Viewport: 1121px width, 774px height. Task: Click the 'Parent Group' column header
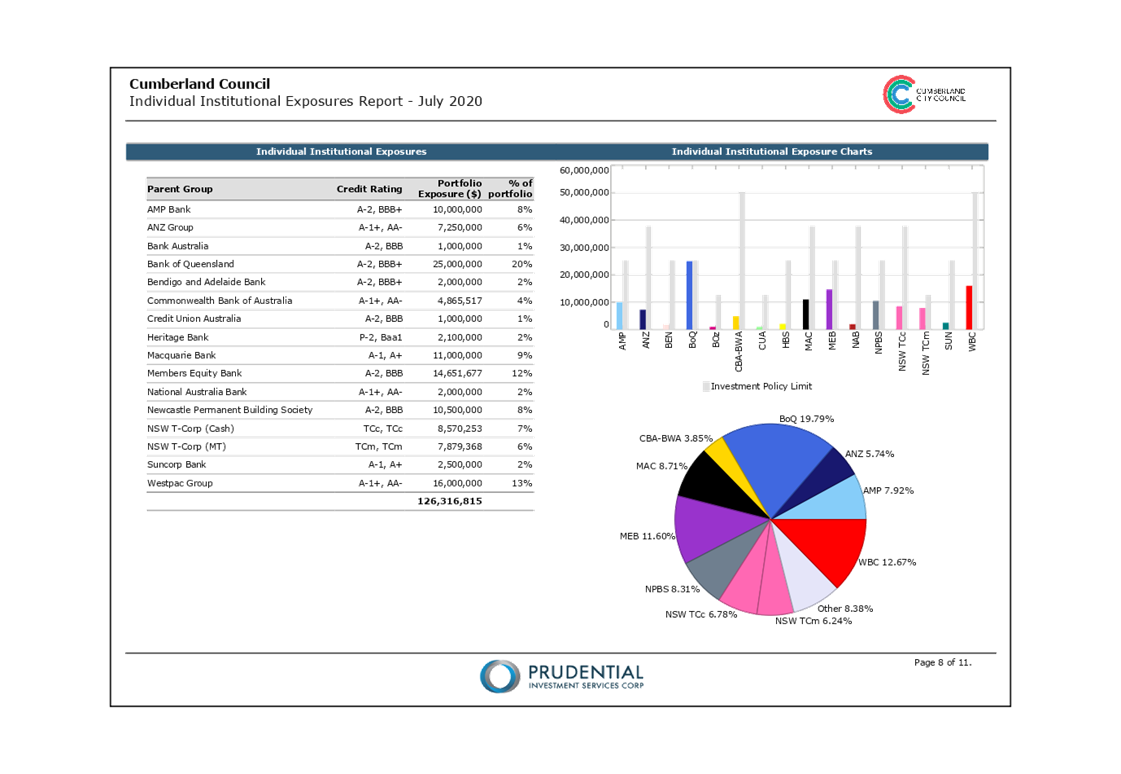click(x=179, y=189)
